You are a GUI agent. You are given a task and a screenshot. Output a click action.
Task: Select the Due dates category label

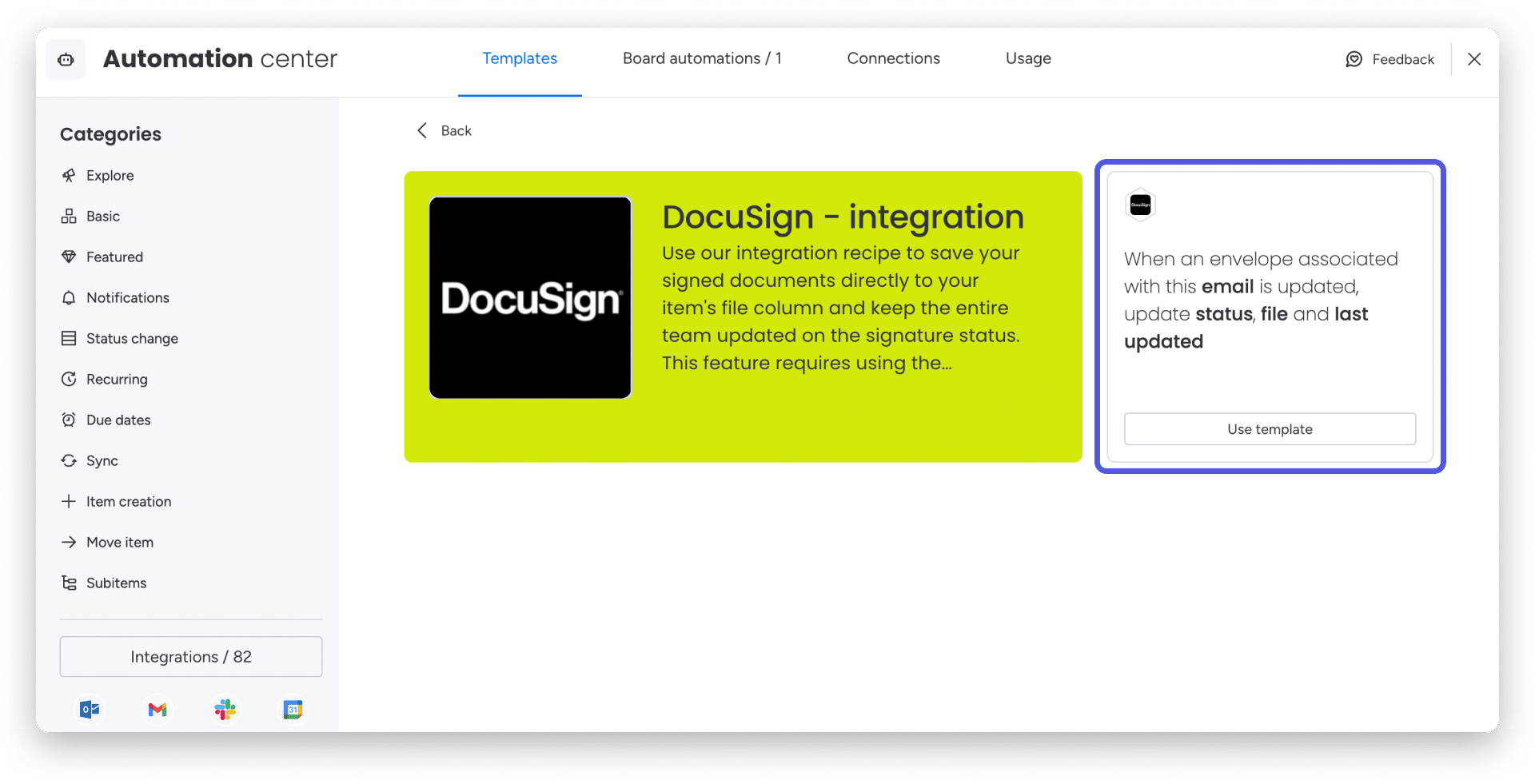point(118,420)
